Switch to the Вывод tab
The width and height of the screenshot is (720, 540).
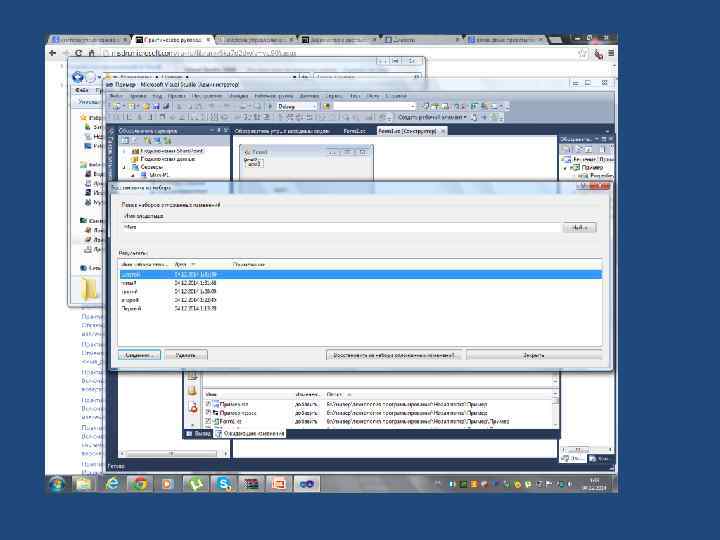click(x=199, y=433)
